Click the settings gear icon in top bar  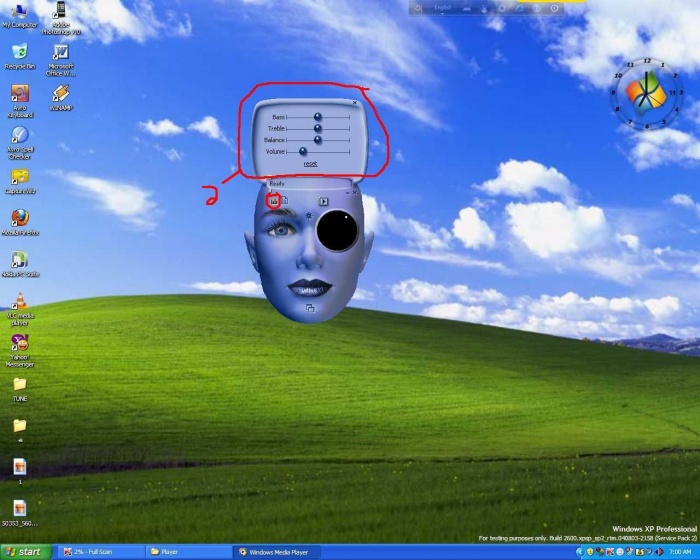[x=502, y=8]
